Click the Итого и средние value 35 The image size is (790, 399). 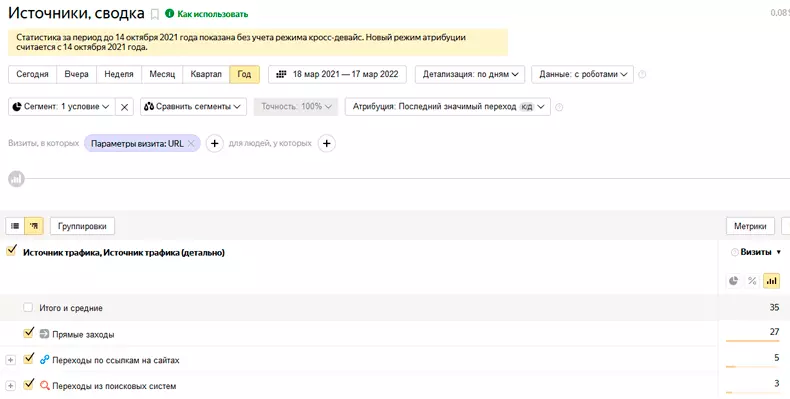tap(774, 307)
